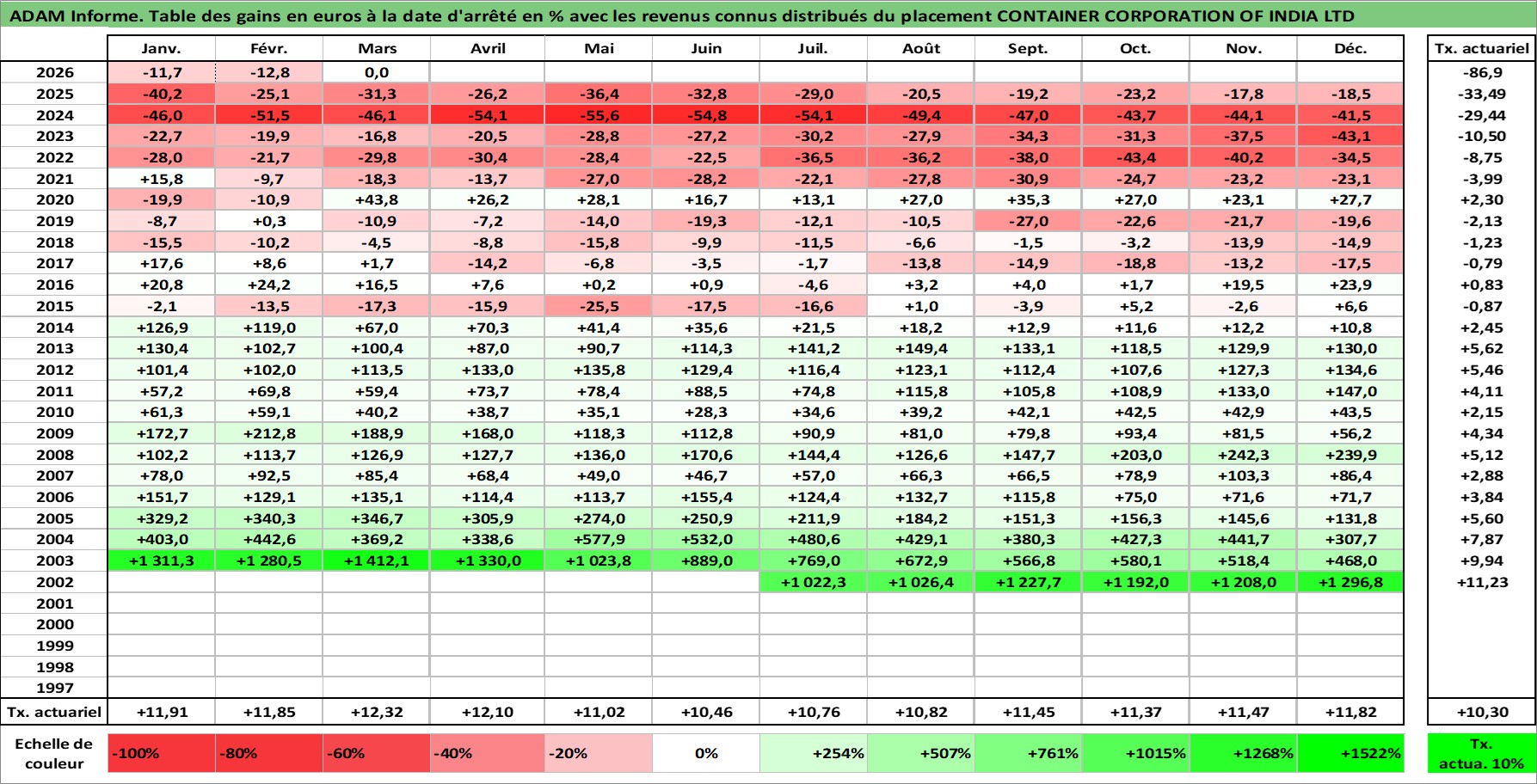Click the +9,94 actuarial rate for 2003

coord(1481,560)
